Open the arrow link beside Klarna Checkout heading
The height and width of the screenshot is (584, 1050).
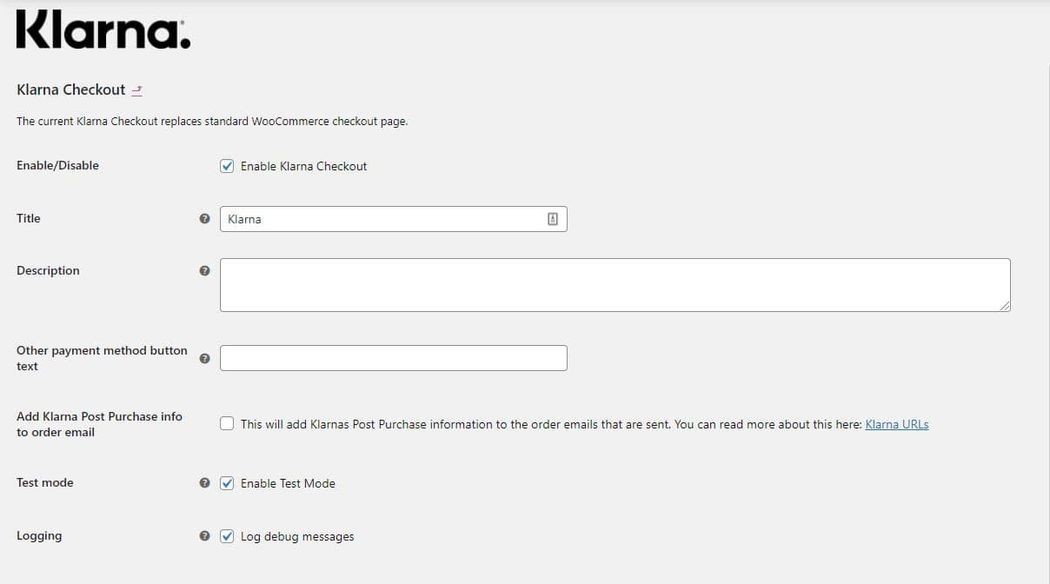pos(137,91)
